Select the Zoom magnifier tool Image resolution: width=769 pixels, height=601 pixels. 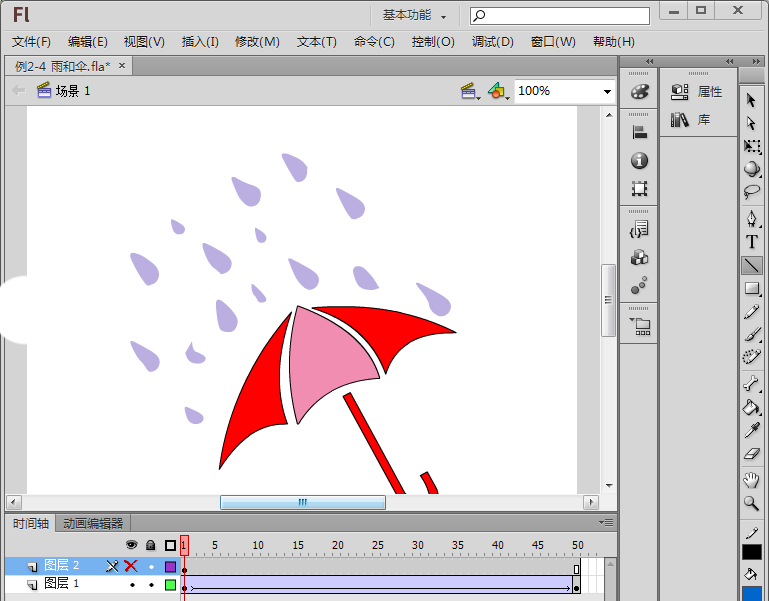[751, 503]
